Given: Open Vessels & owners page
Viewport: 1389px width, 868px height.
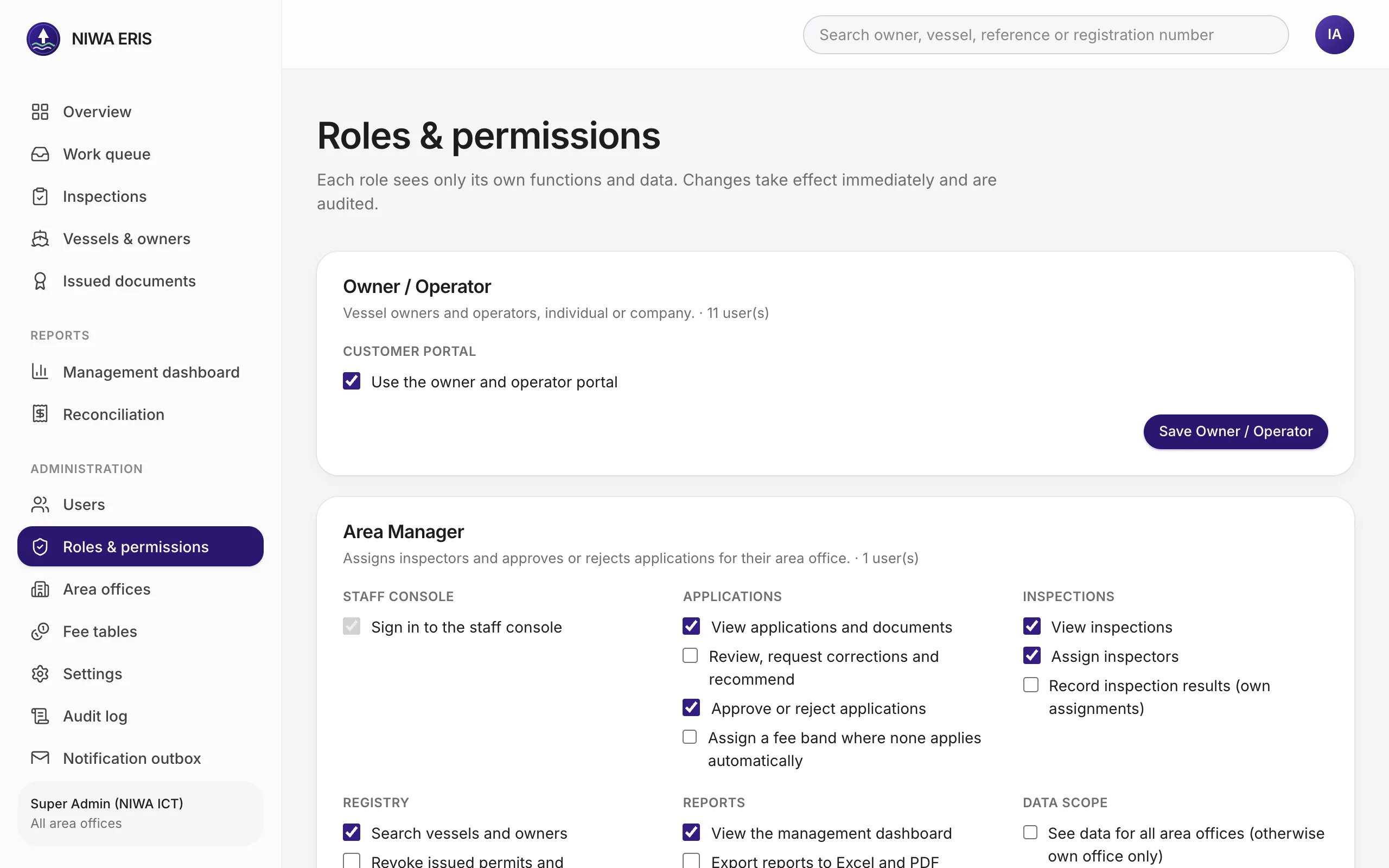Looking at the screenshot, I should pyautogui.click(x=141, y=239).
